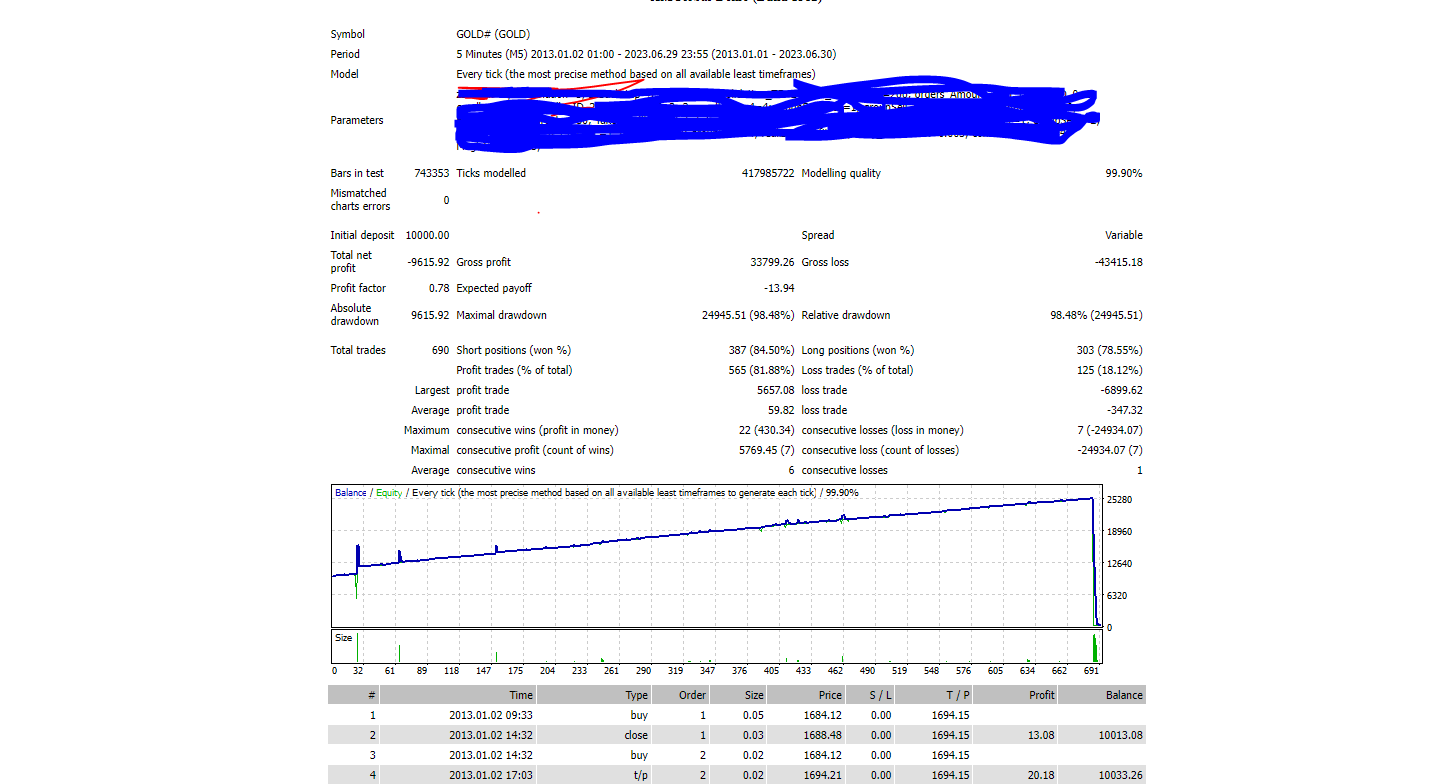The image size is (1448, 784).
Task: Click the Absolute drawdown value 9615.92
Action: pyautogui.click(x=430, y=315)
